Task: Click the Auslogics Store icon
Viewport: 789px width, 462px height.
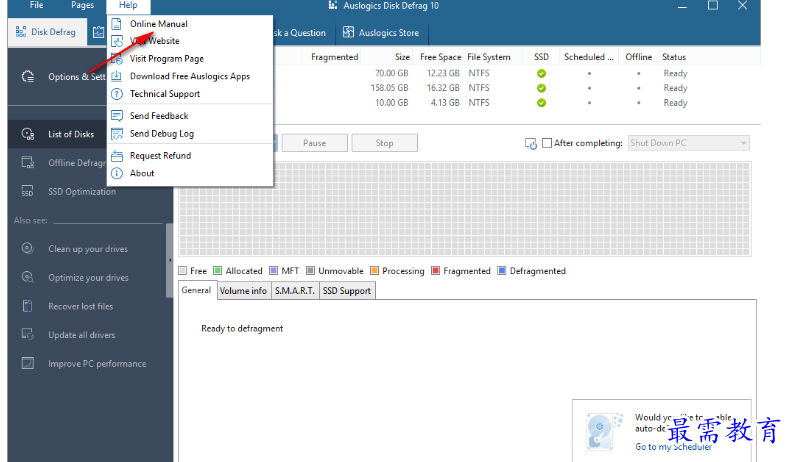Action: 348,32
